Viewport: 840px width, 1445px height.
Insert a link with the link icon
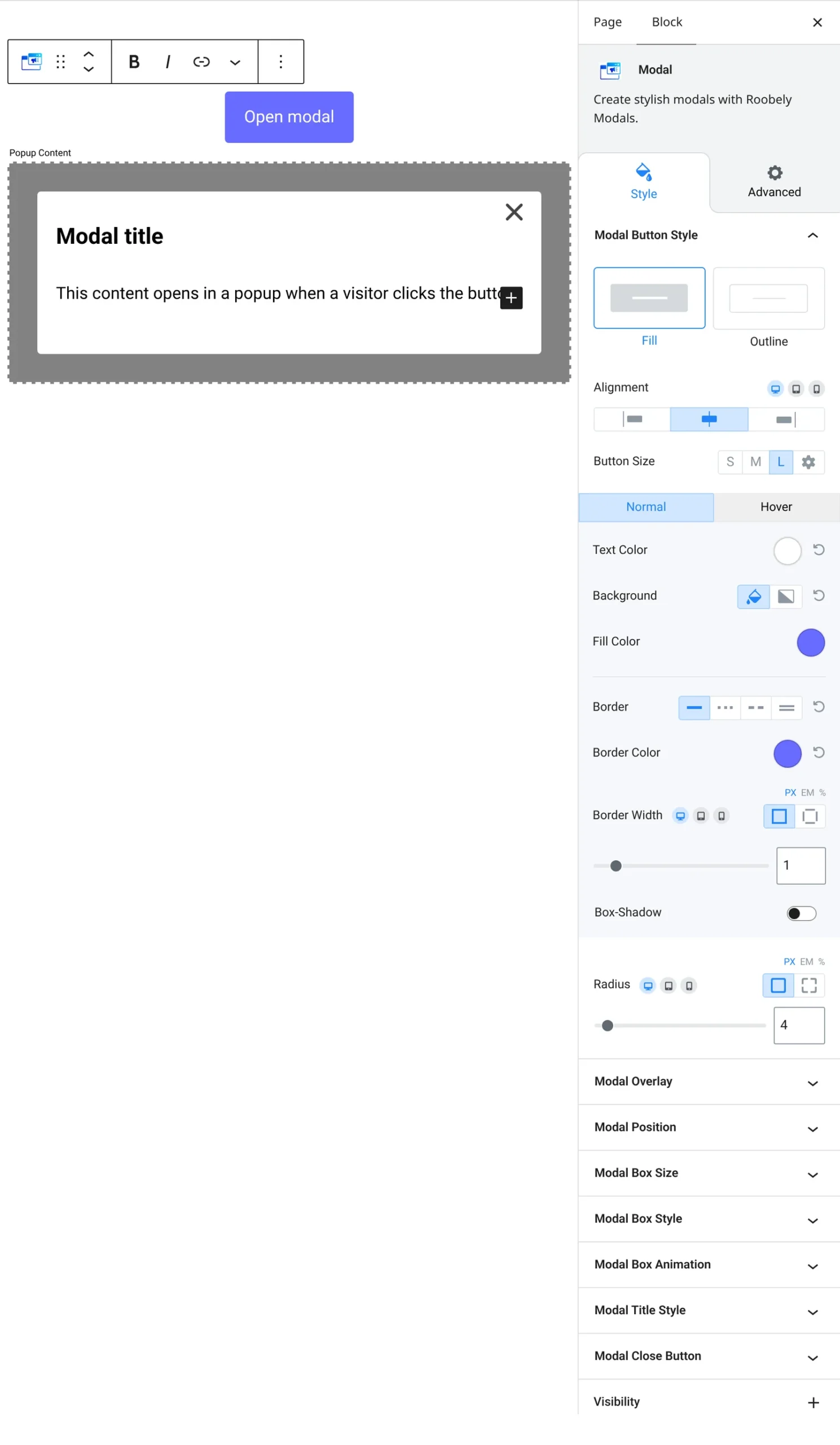tap(202, 62)
